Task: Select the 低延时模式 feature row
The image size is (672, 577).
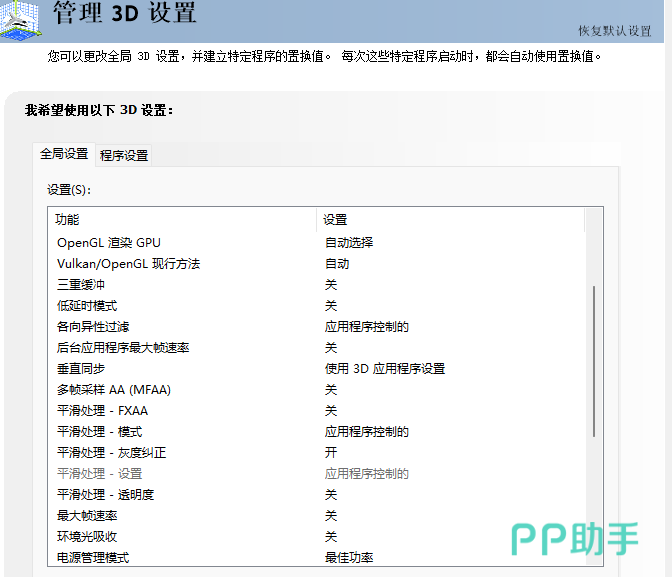Action: (x=87, y=306)
